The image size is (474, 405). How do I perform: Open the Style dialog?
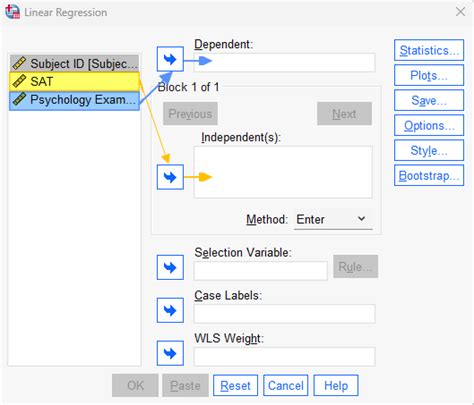429,150
